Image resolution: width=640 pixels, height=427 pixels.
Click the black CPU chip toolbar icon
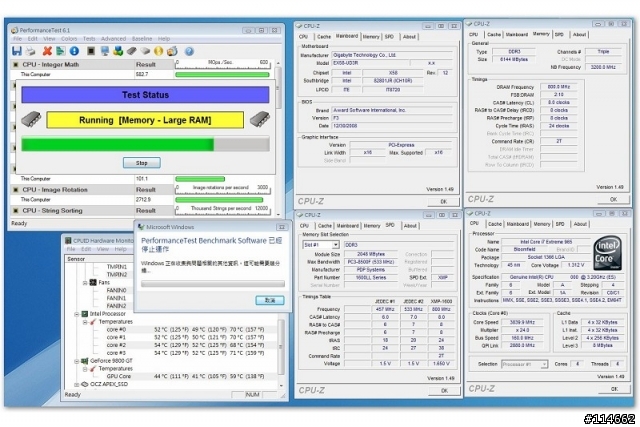(x=91, y=51)
